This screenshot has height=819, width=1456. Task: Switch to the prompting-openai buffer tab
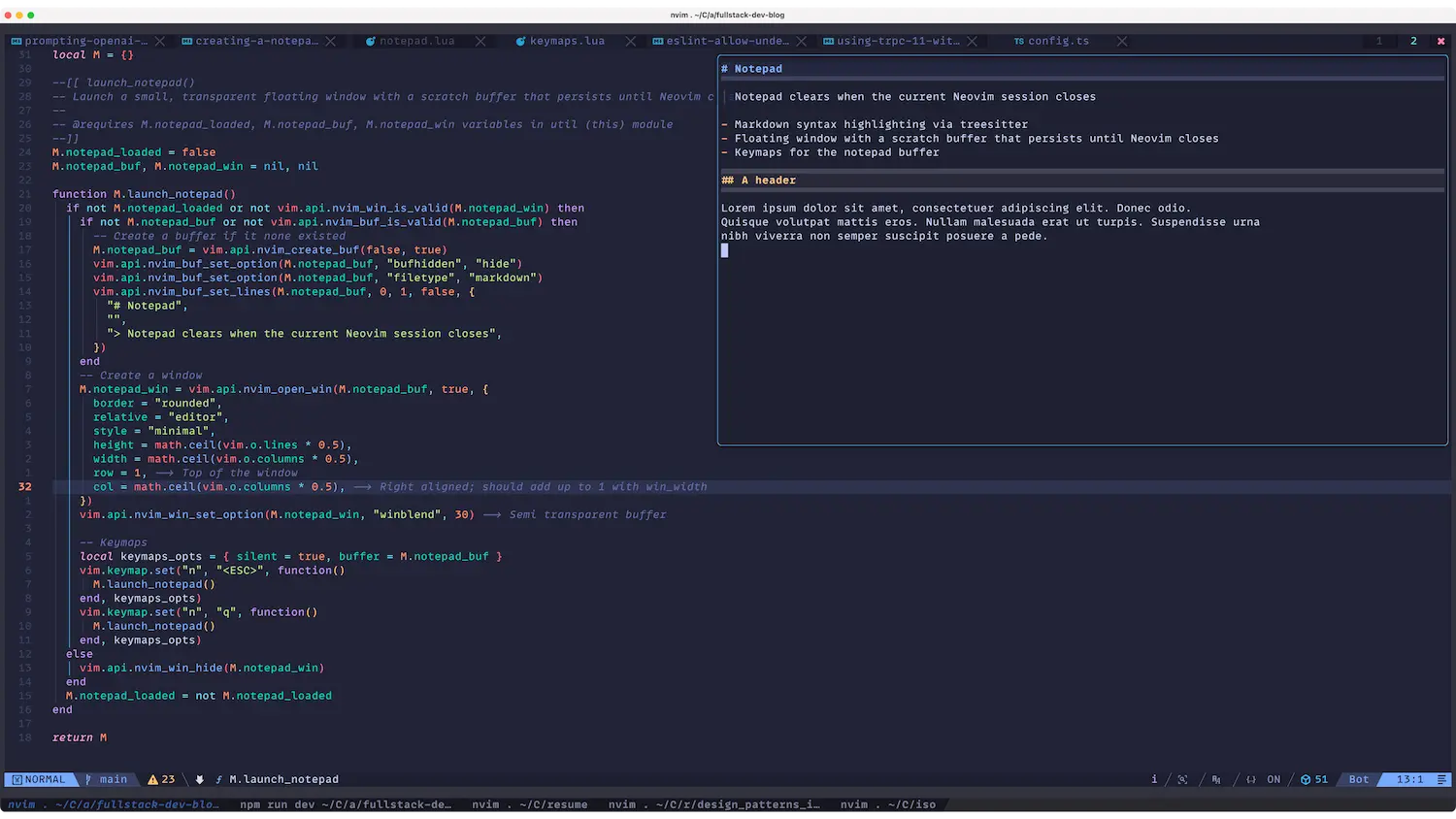click(86, 42)
